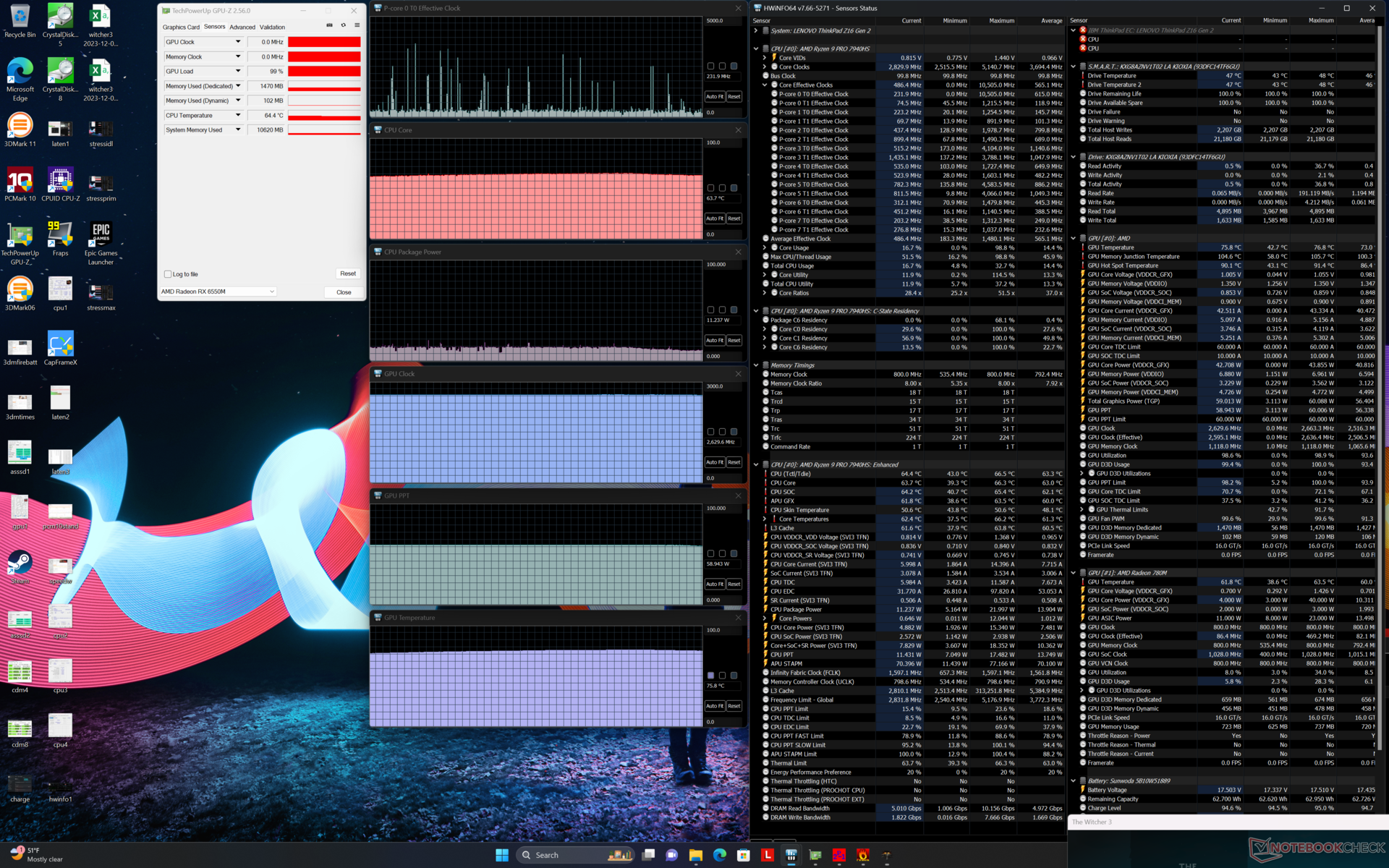Select the CPUID CPU-Z desktop icon
1389x868 pixels.
tap(60, 184)
